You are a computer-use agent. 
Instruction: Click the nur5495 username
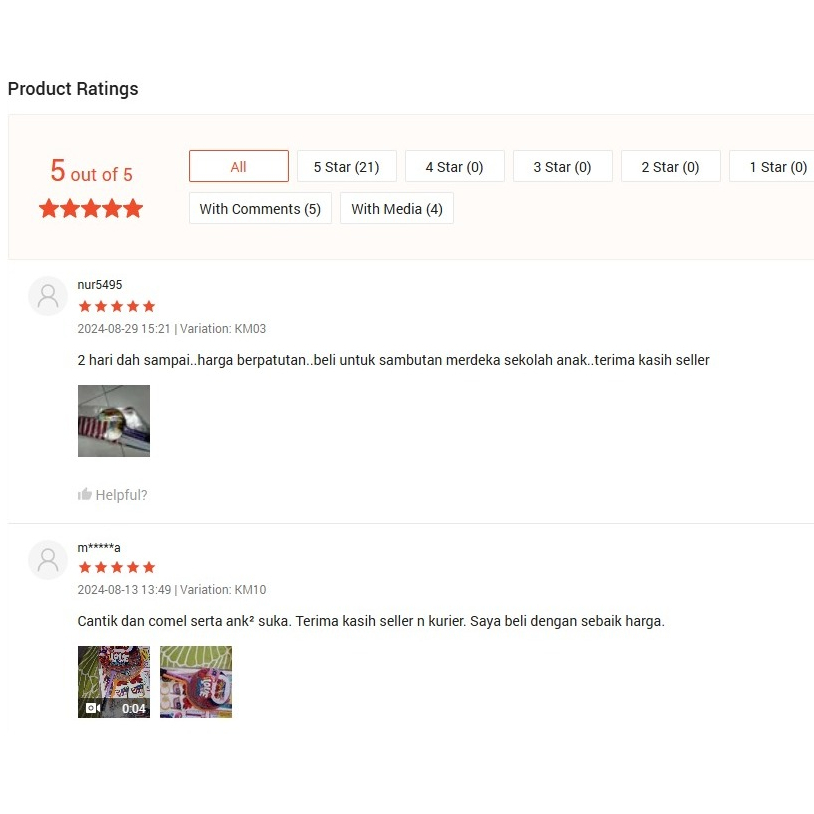pos(100,285)
